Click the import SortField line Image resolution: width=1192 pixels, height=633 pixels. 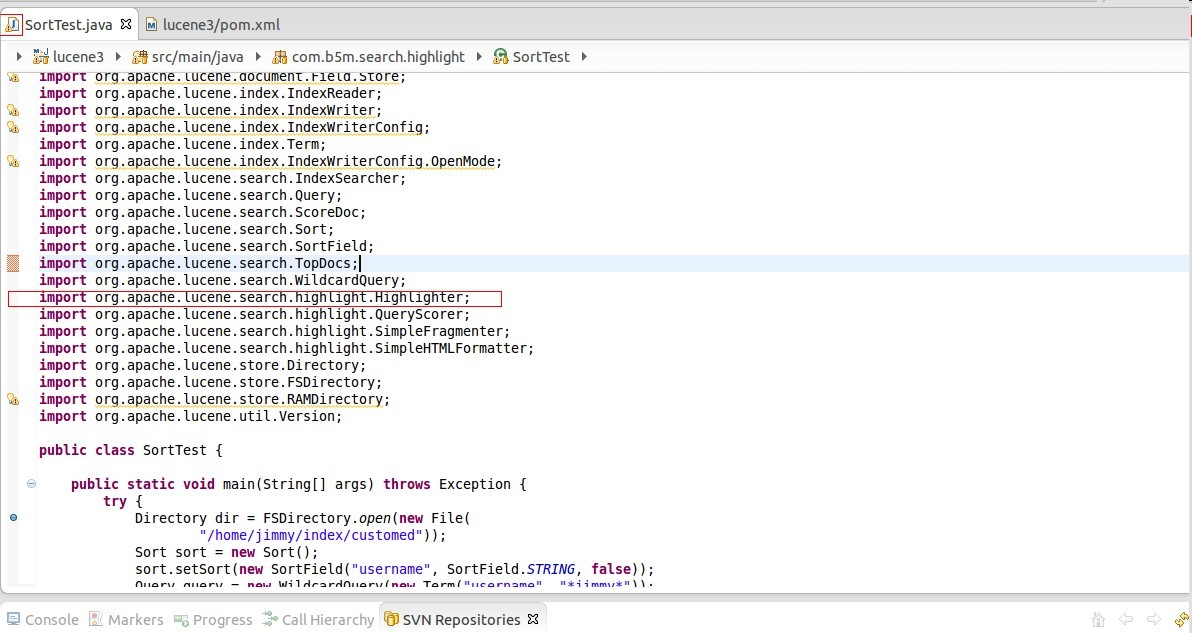[207, 246]
